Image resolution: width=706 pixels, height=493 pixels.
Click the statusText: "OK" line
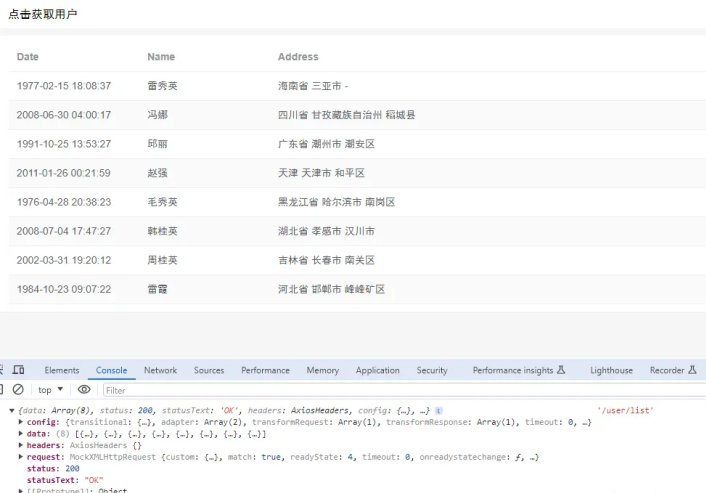click(x=65, y=480)
